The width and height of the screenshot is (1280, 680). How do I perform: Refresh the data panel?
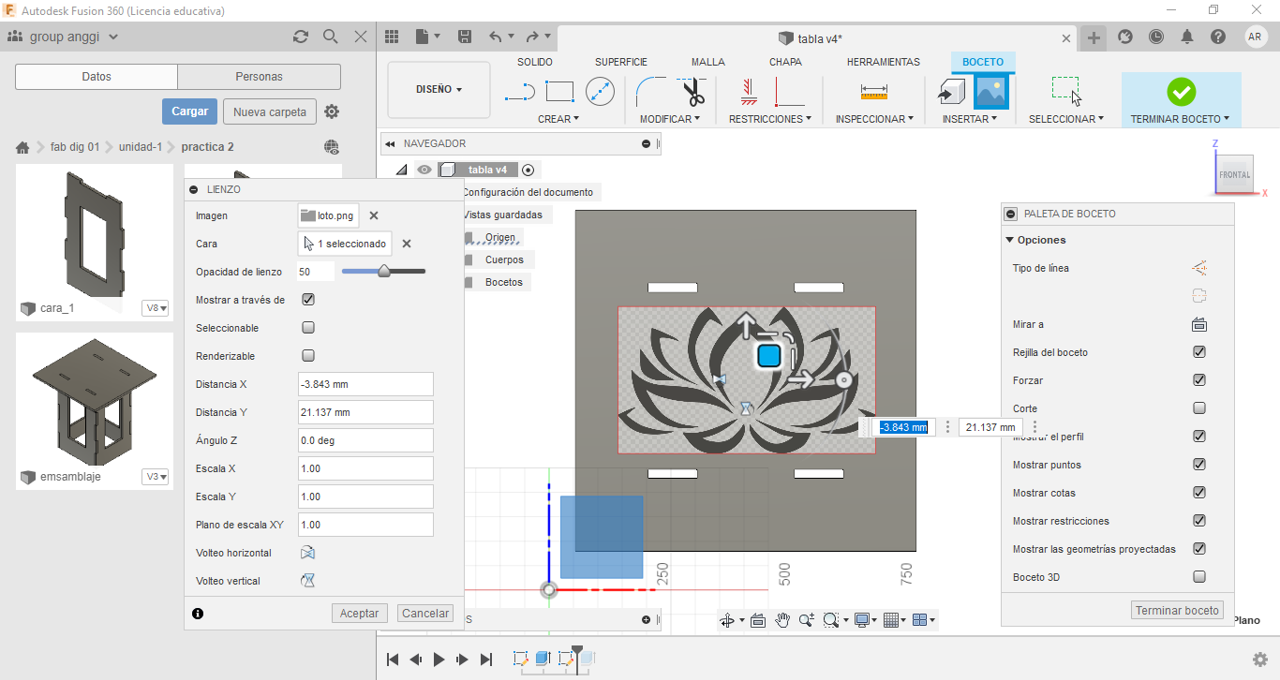(300, 36)
